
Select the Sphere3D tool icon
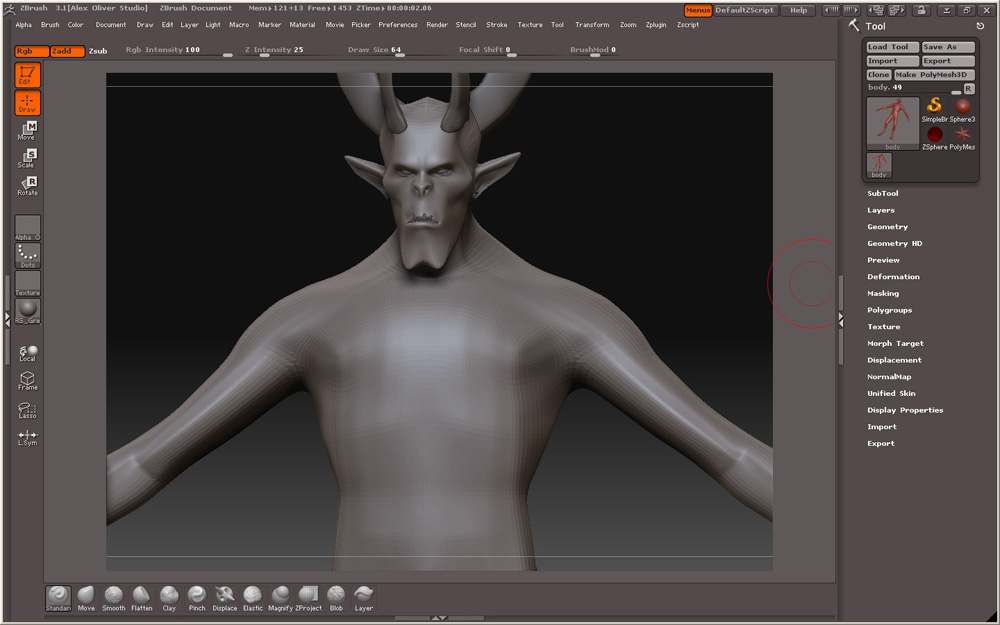[962, 110]
